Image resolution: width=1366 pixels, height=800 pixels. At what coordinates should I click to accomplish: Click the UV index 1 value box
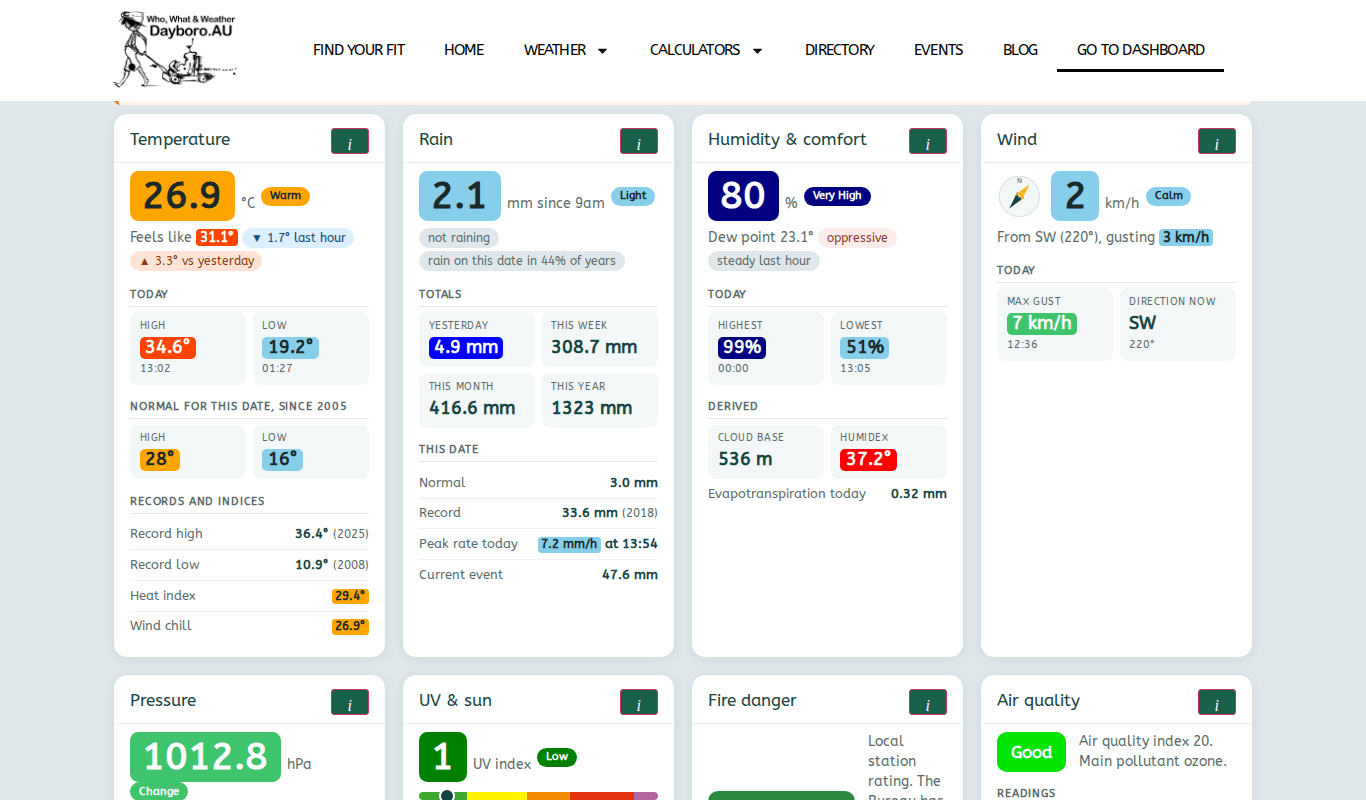click(x=443, y=757)
